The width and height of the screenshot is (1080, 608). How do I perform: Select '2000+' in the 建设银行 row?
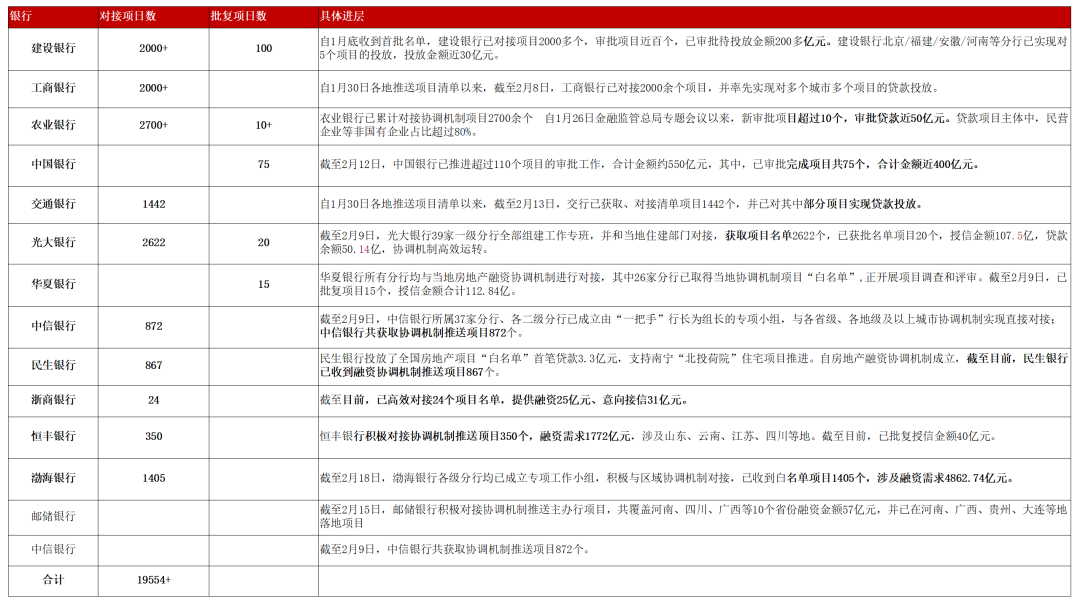click(154, 48)
